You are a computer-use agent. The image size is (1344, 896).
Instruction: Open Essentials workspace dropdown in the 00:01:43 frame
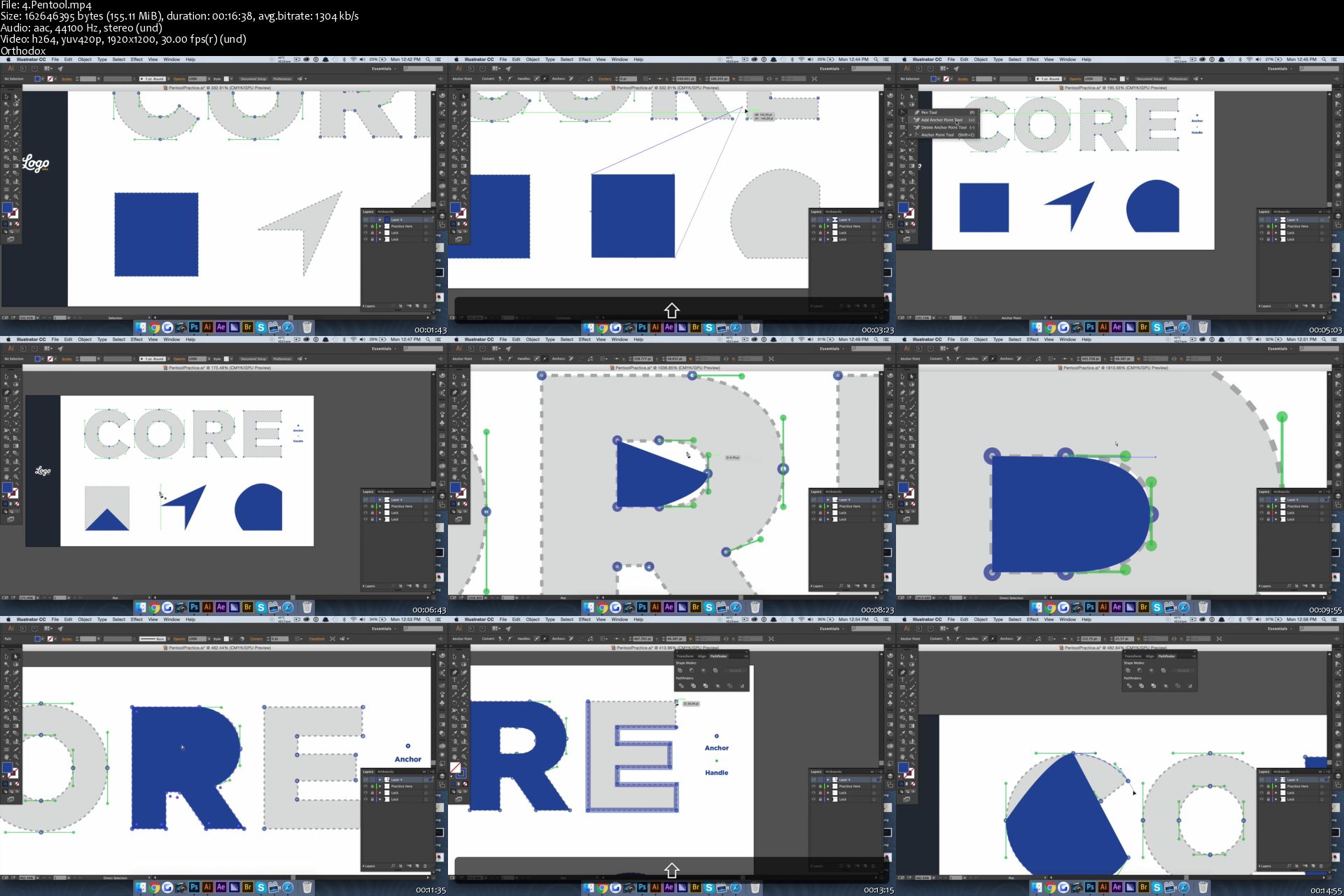tap(384, 69)
